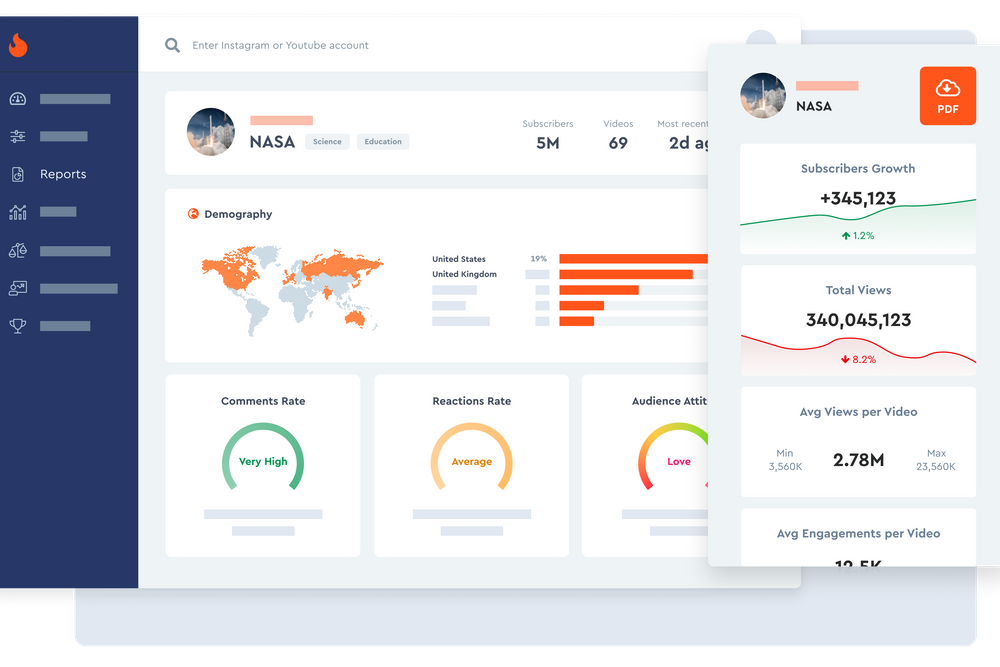Focus the Instagram or Youtube account search field

tap(280, 45)
